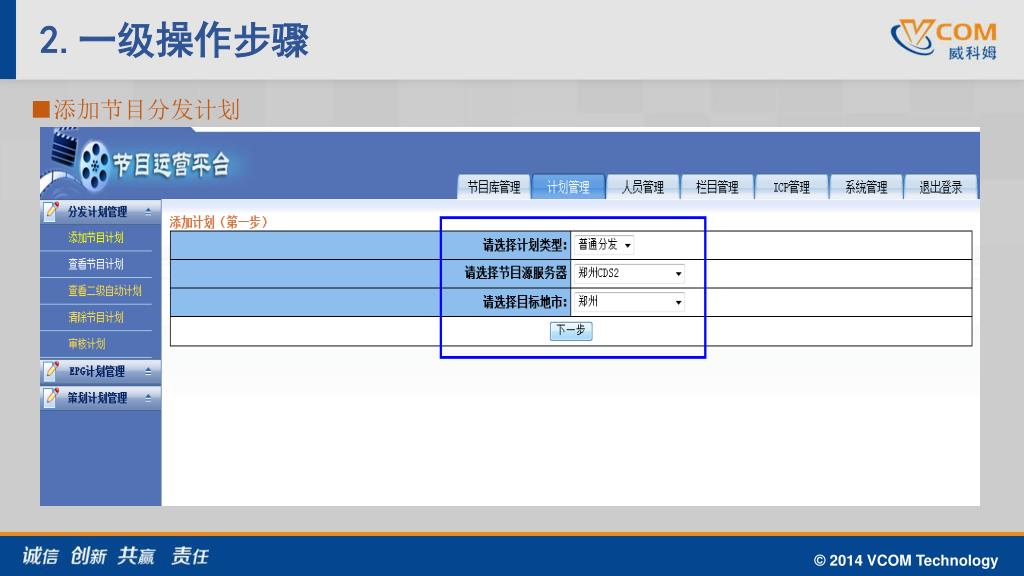
Task: Click the pencil icon beside 分发计划管理
Action: pyautogui.click(x=51, y=212)
